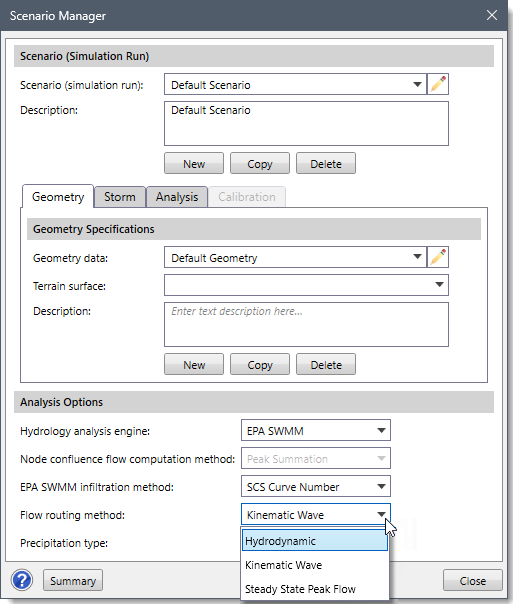
Task: Copy the current scenario
Action: 260,164
